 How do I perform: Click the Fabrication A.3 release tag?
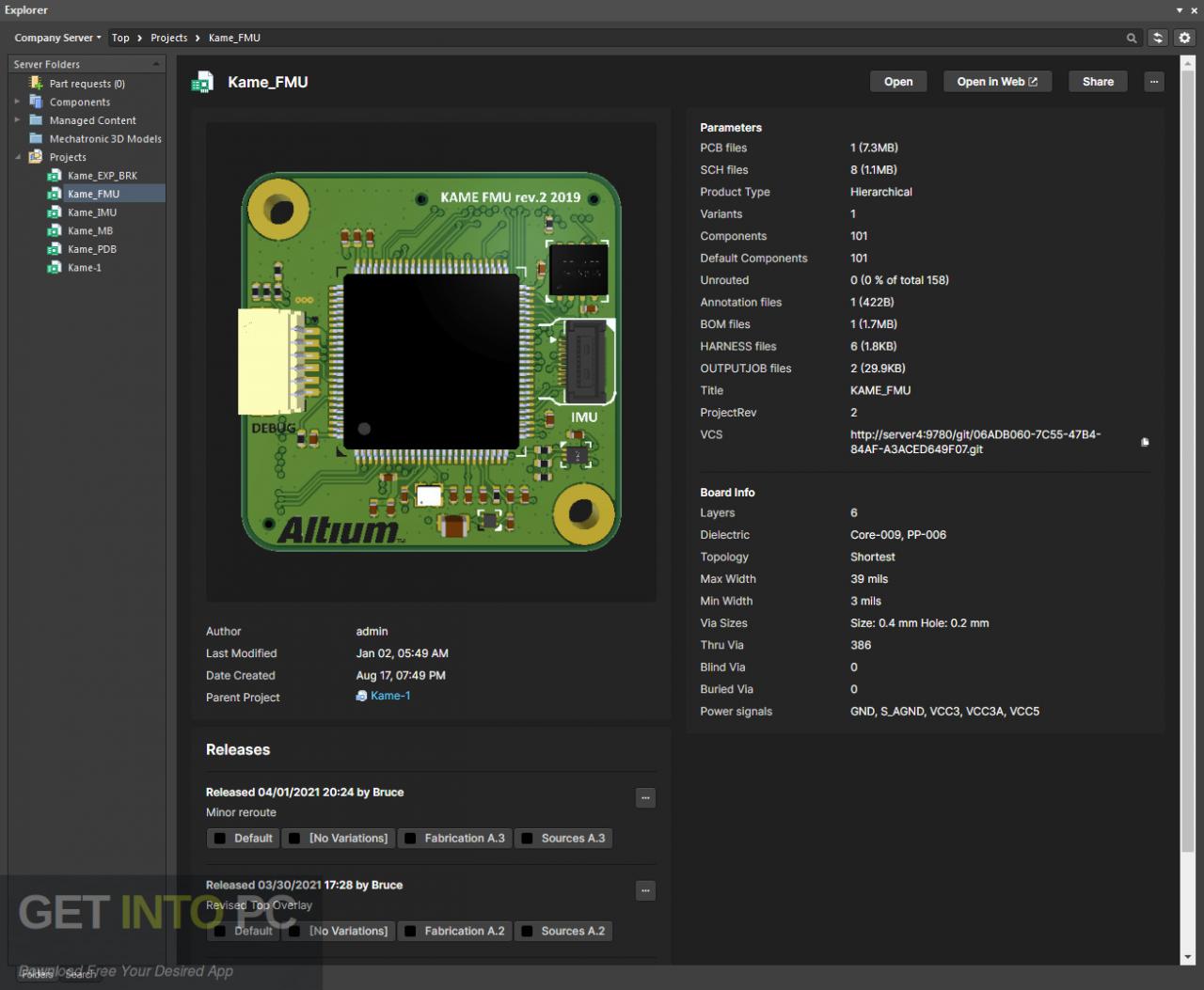455,838
